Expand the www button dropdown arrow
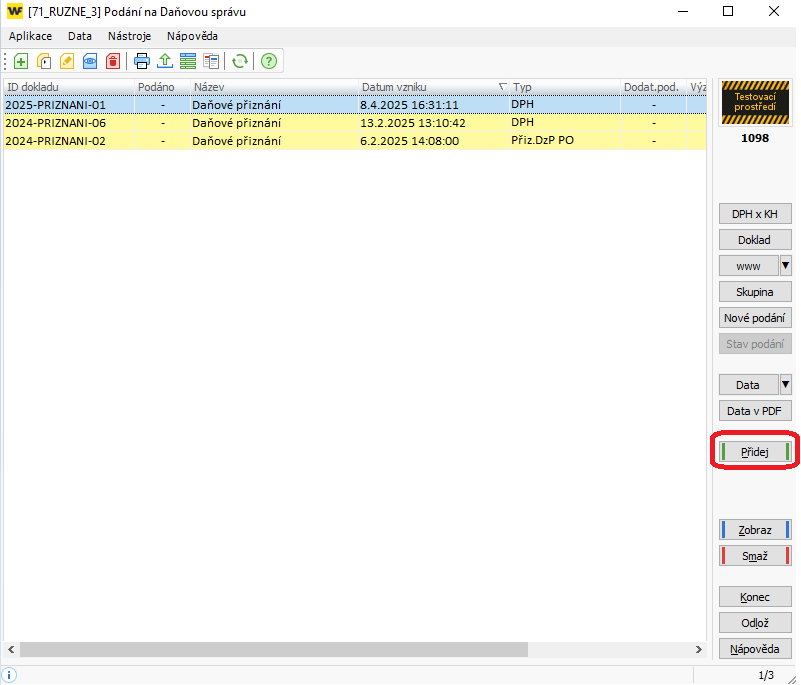This screenshot has height=685, width=801. tap(786, 266)
